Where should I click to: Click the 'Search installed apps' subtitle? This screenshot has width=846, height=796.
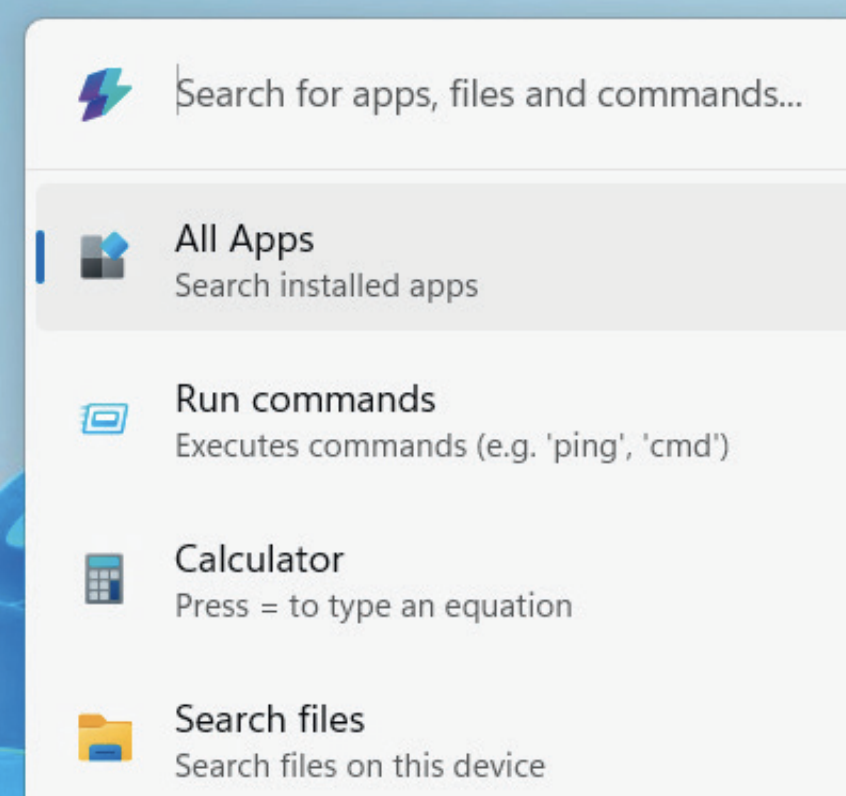326,287
